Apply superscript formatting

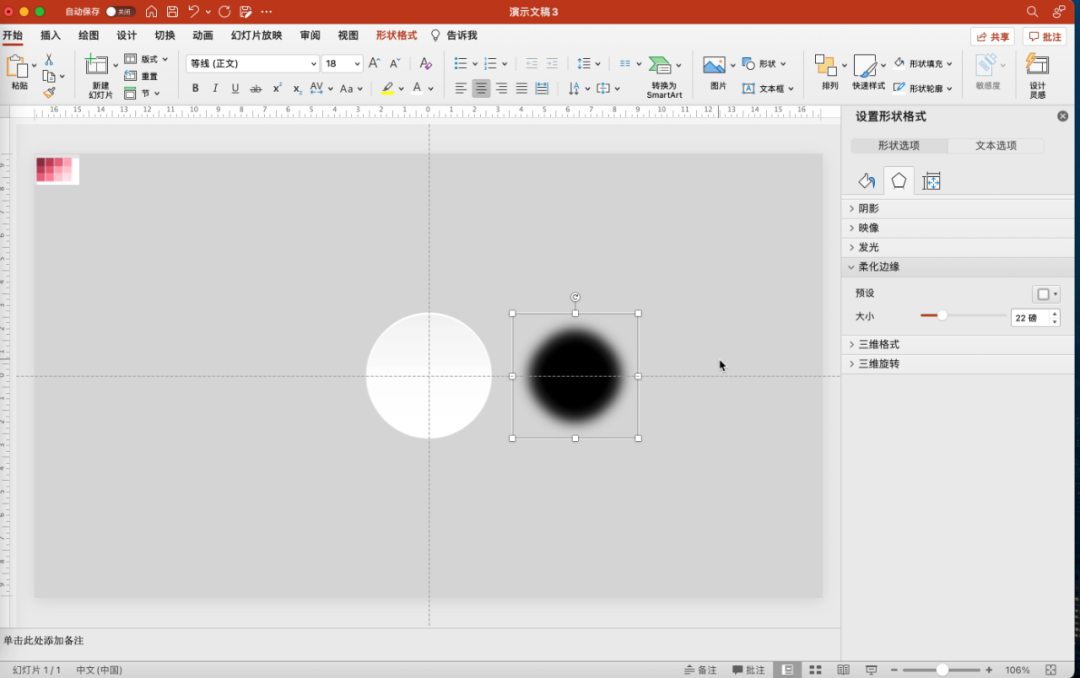pos(276,88)
